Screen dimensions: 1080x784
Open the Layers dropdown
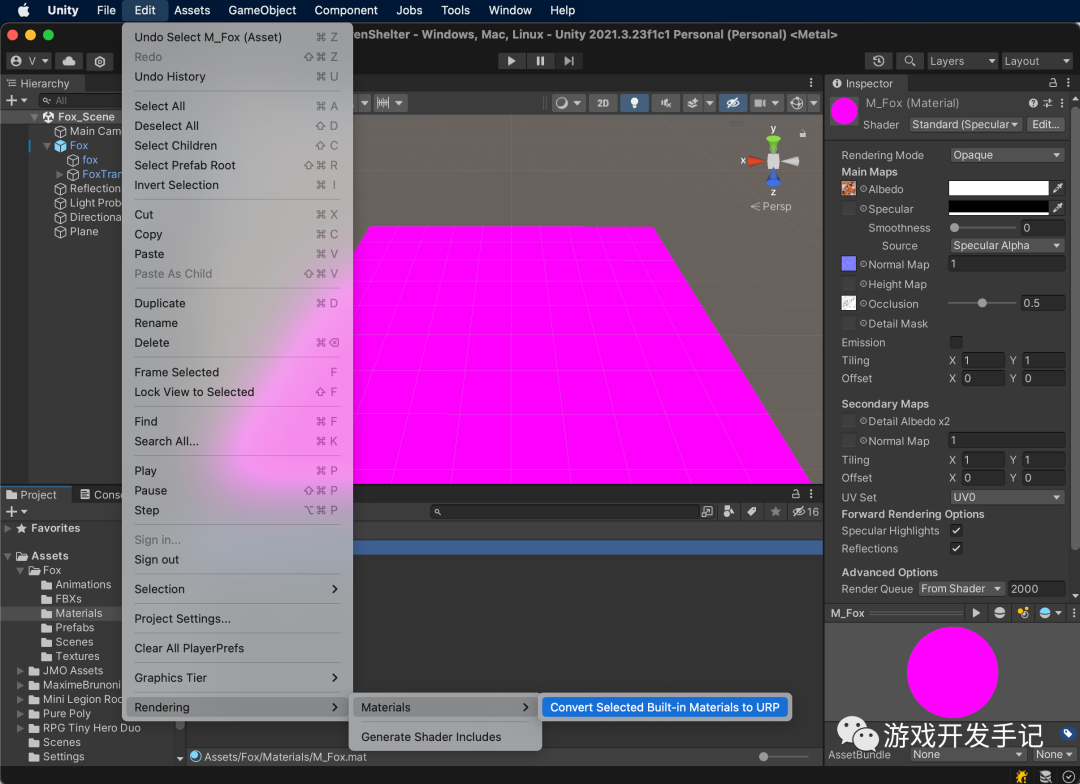pyautogui.click(x=962, y=61)
